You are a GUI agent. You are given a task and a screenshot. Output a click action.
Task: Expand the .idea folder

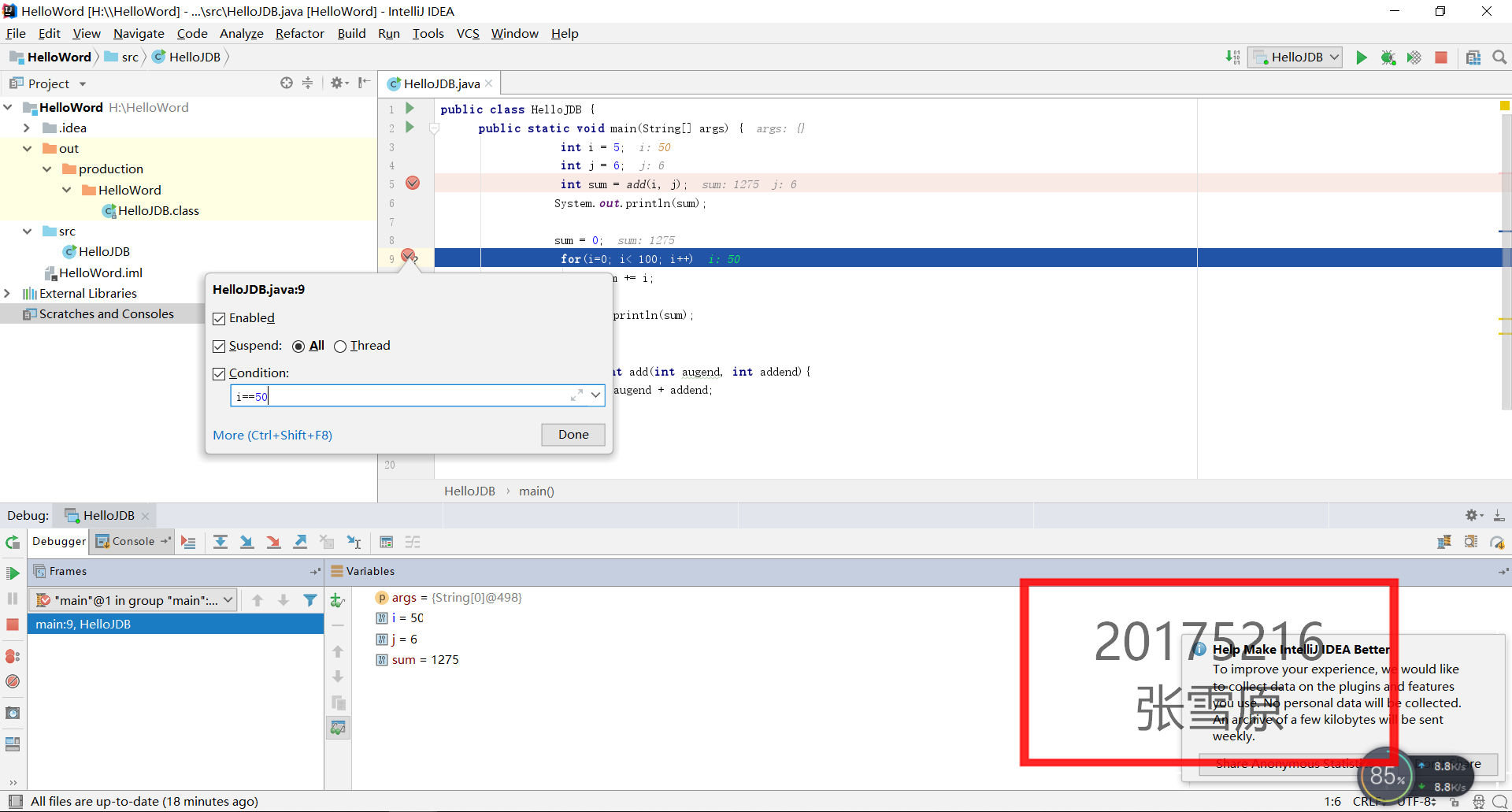28,128
